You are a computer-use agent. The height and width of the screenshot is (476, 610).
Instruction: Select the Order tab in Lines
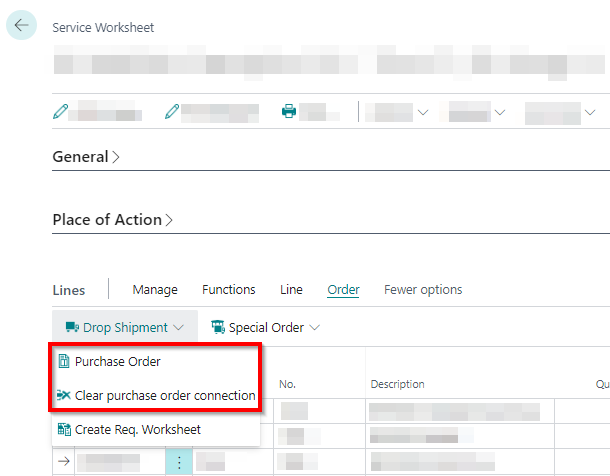343,290
